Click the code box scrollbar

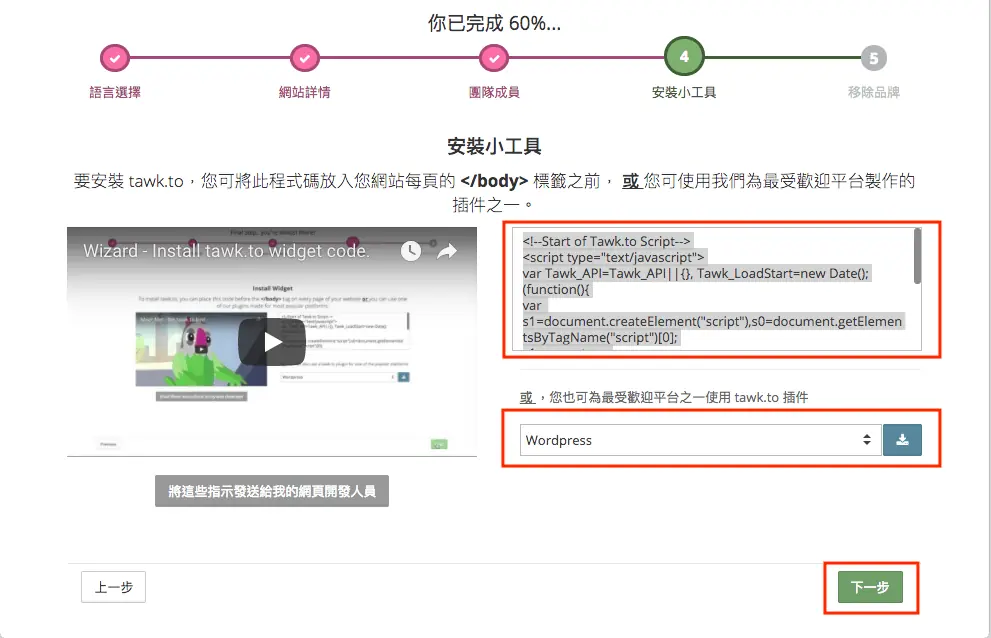tap(917, 256)
